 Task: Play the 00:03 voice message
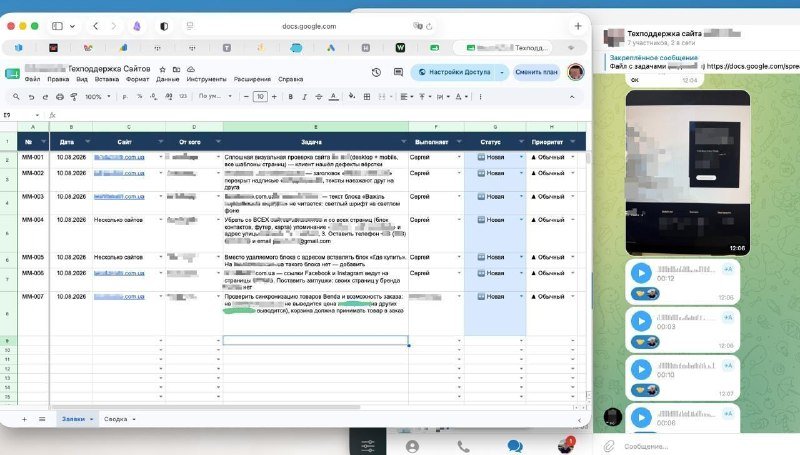[641, 321]
